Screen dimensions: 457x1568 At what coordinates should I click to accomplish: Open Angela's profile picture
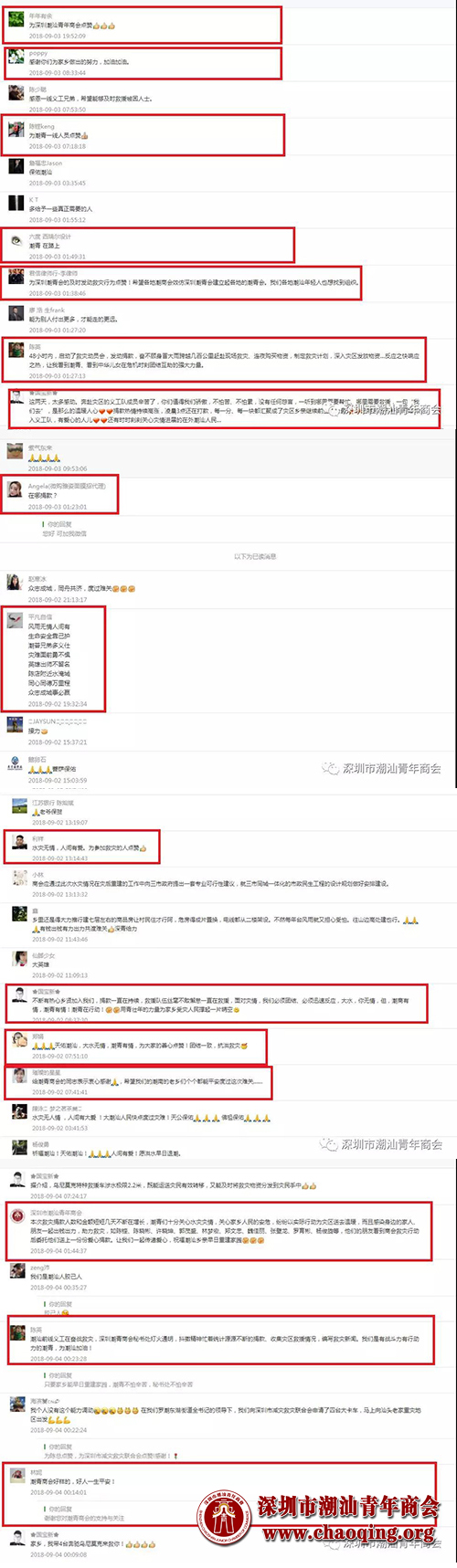click(x=15, y=490)
